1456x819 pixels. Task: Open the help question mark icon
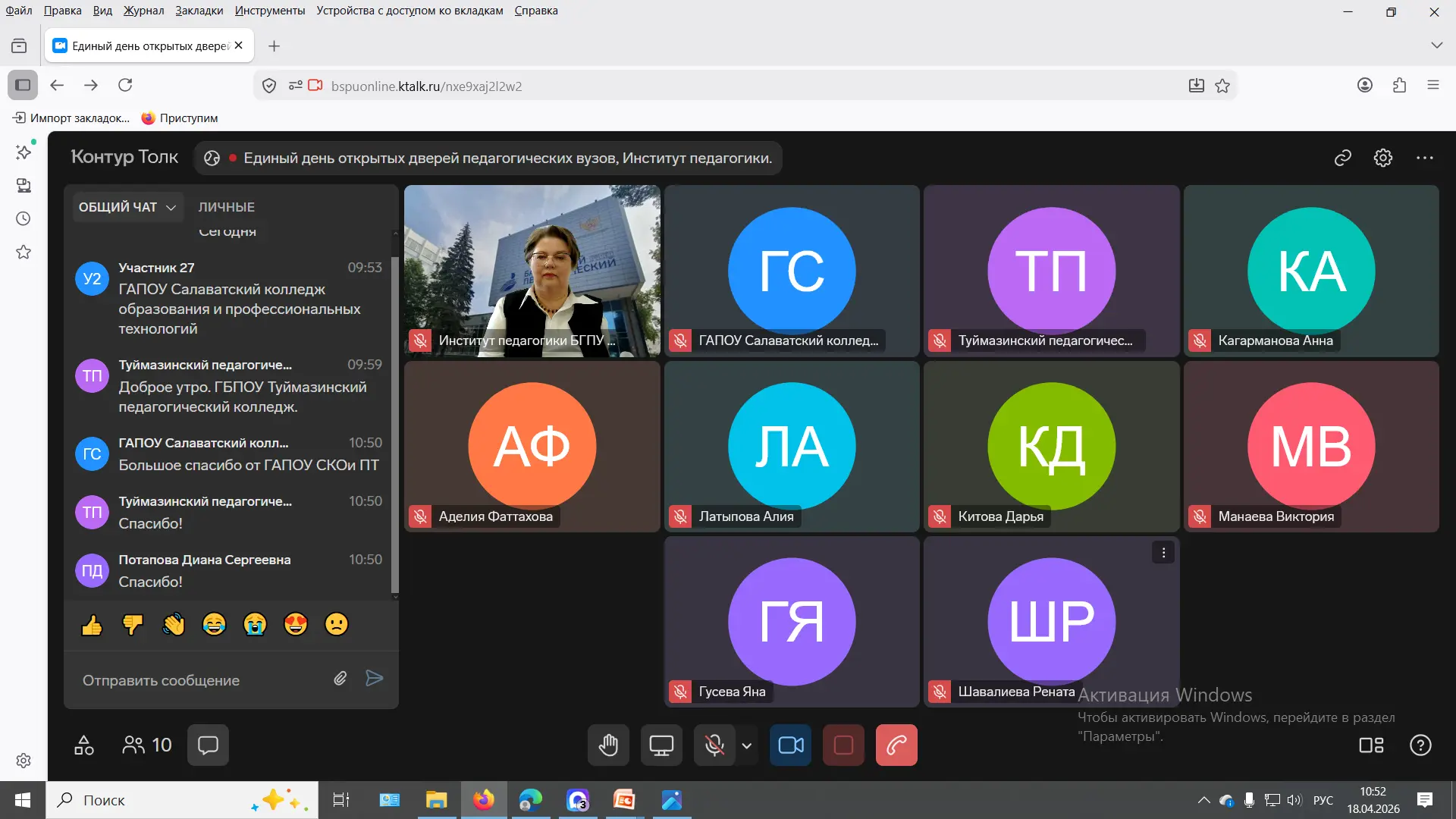click(x=1420, y=745)
